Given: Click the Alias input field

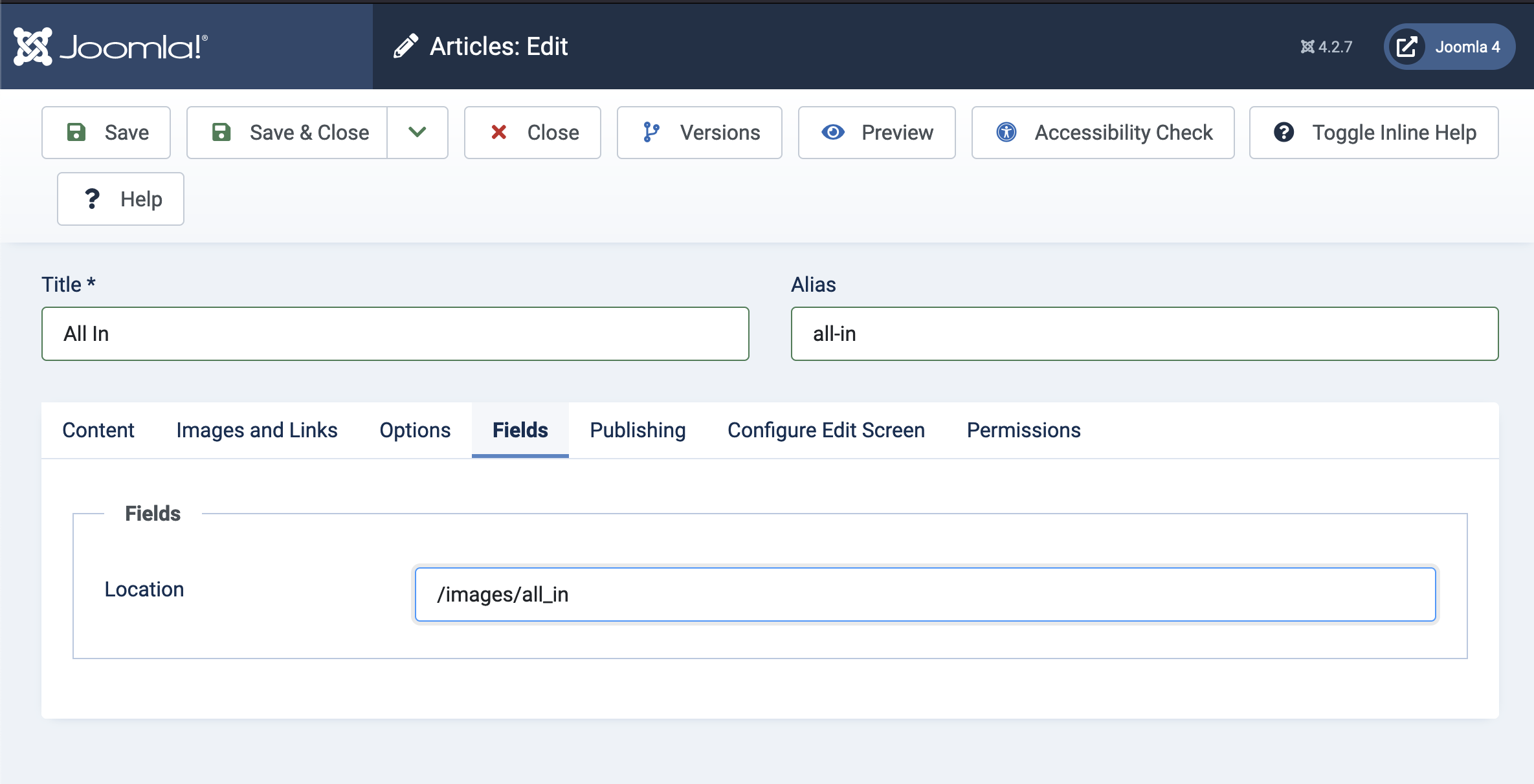Looking at the screenshot, I should [x=1144, y=334].
